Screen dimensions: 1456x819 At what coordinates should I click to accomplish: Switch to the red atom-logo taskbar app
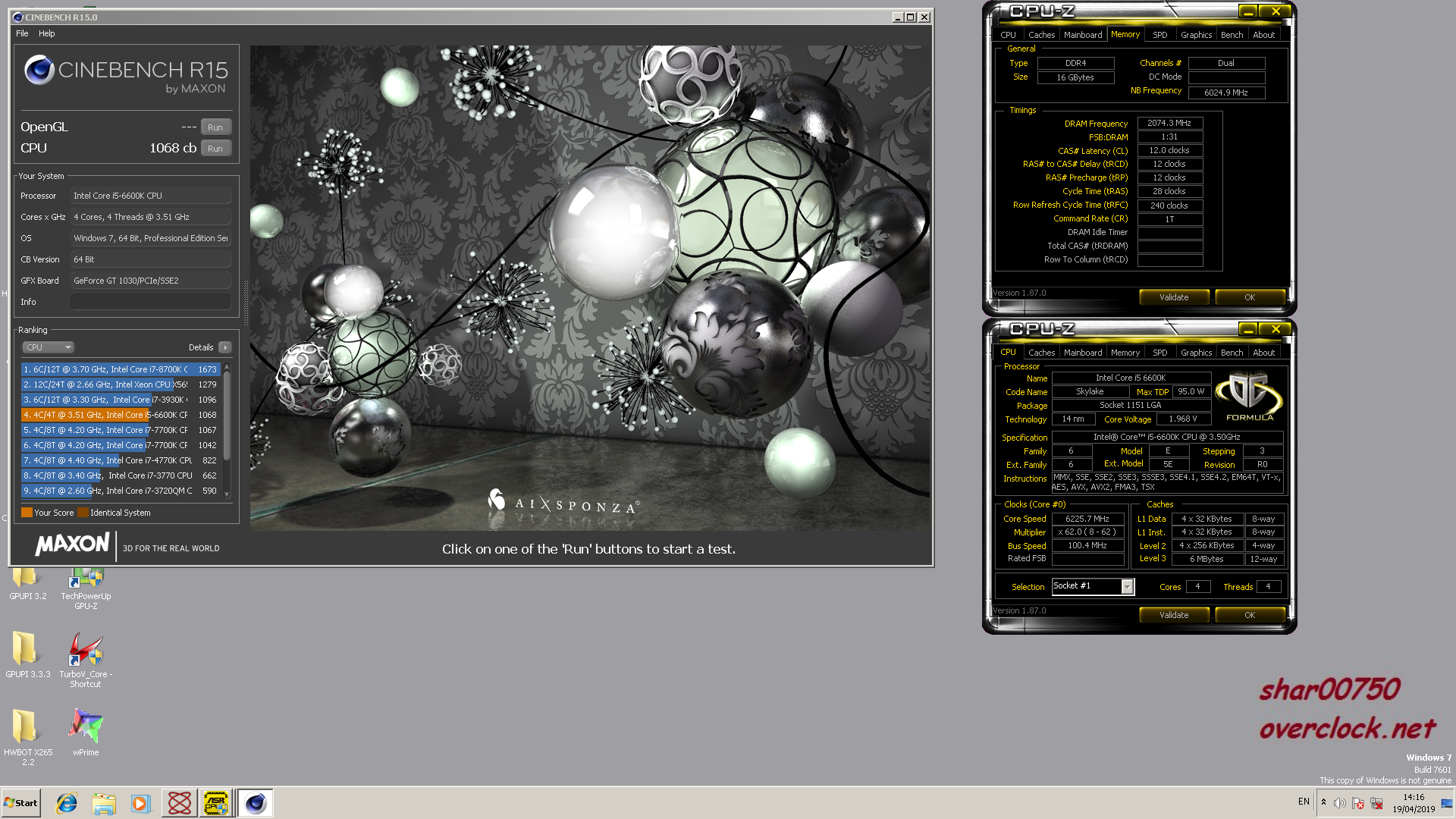click(x=179, y=803)
